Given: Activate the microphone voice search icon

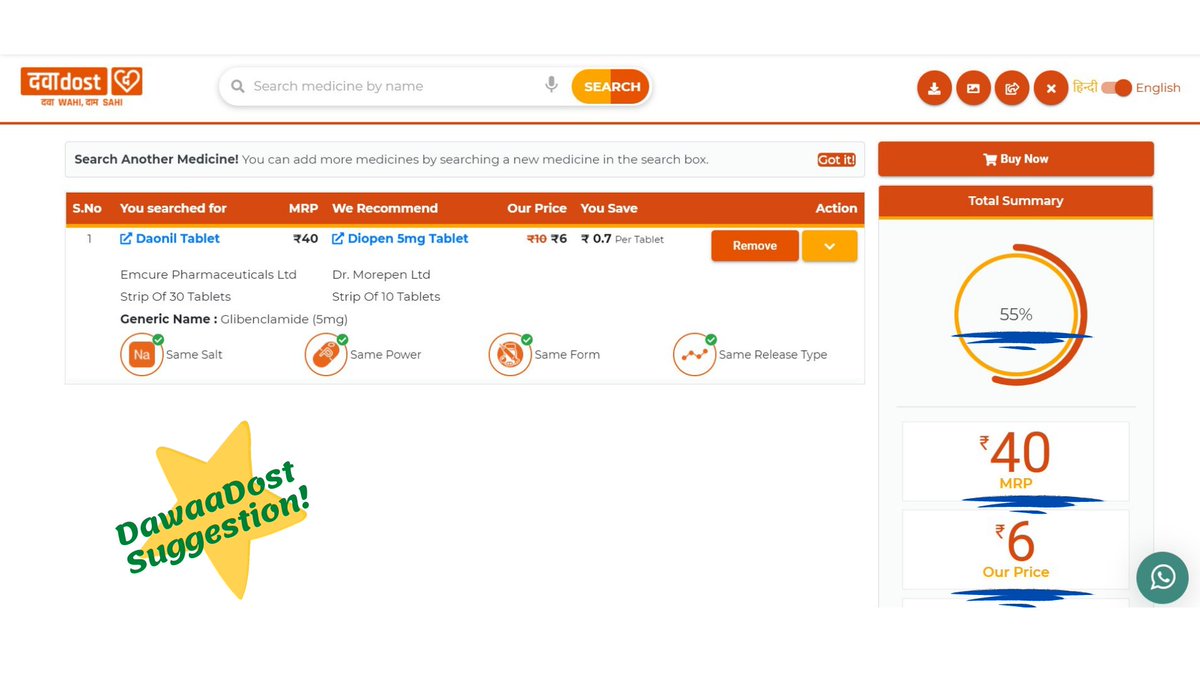Looking at the screenshot, I should click(x=551, y=85).
